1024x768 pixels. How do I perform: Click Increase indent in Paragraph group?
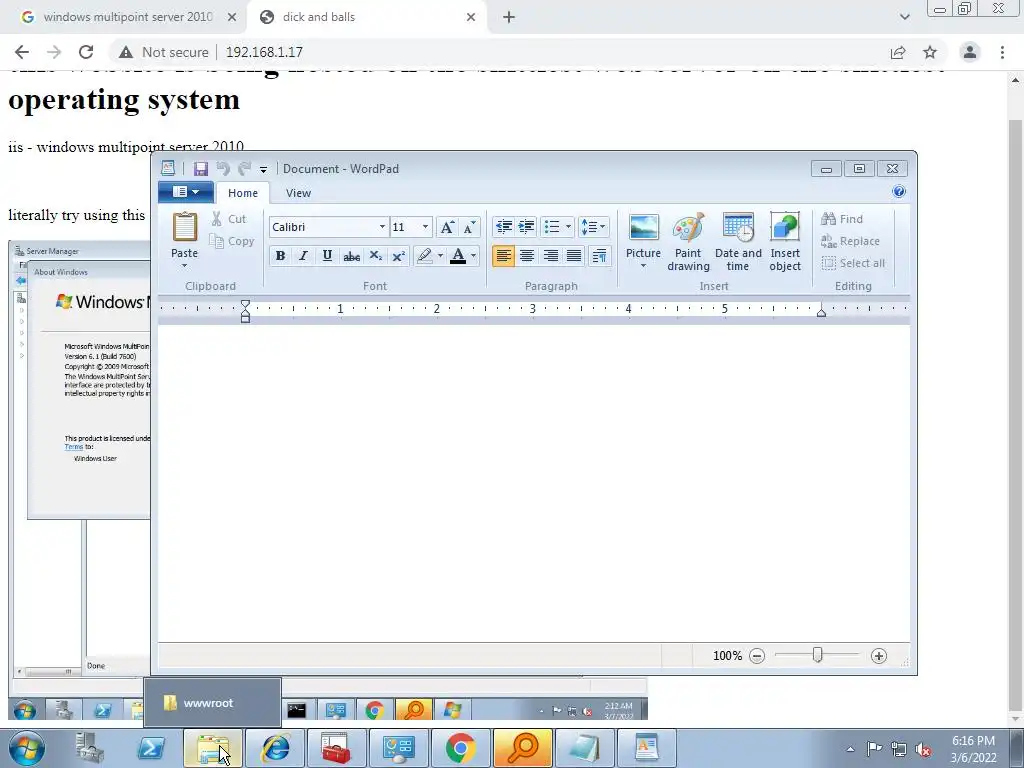click(x=526, y=227)
